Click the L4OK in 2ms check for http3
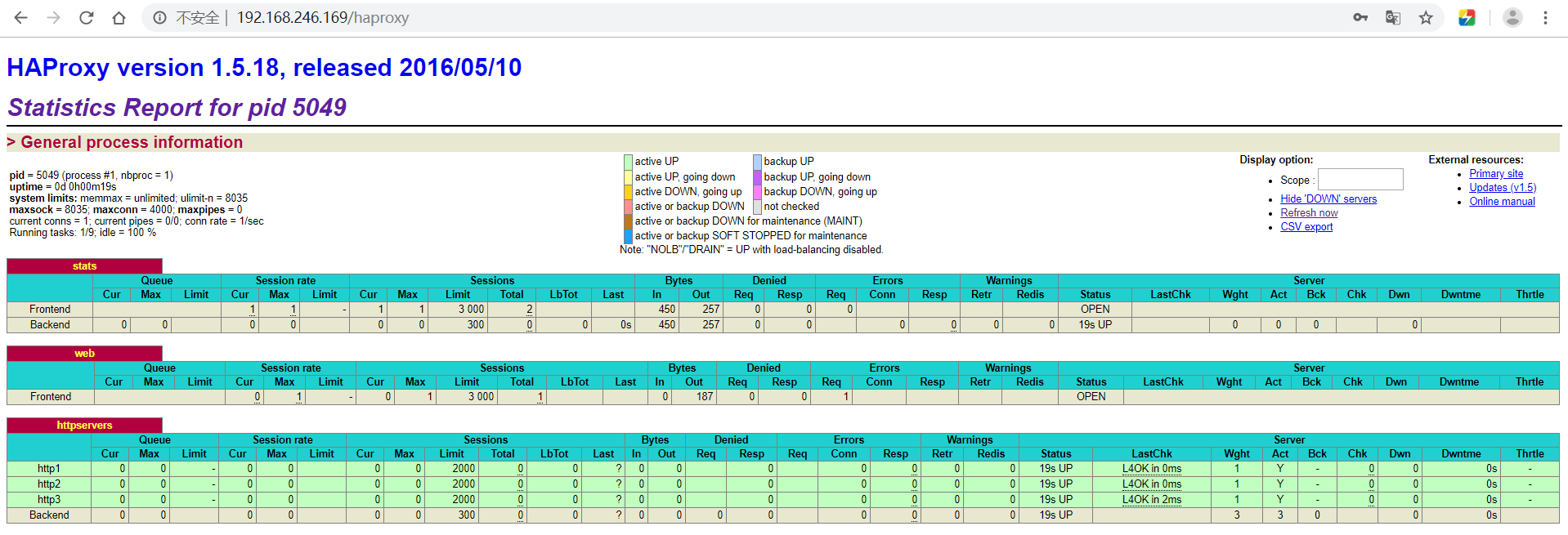 [x=1151, y=499]
